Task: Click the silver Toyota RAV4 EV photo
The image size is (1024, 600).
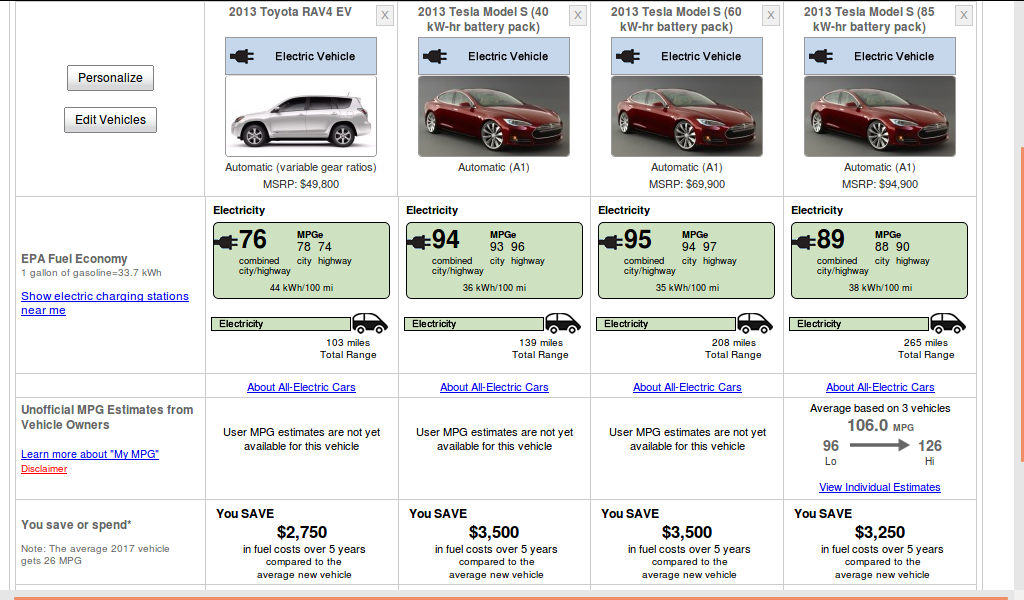Action: click(x=301, y=116)
